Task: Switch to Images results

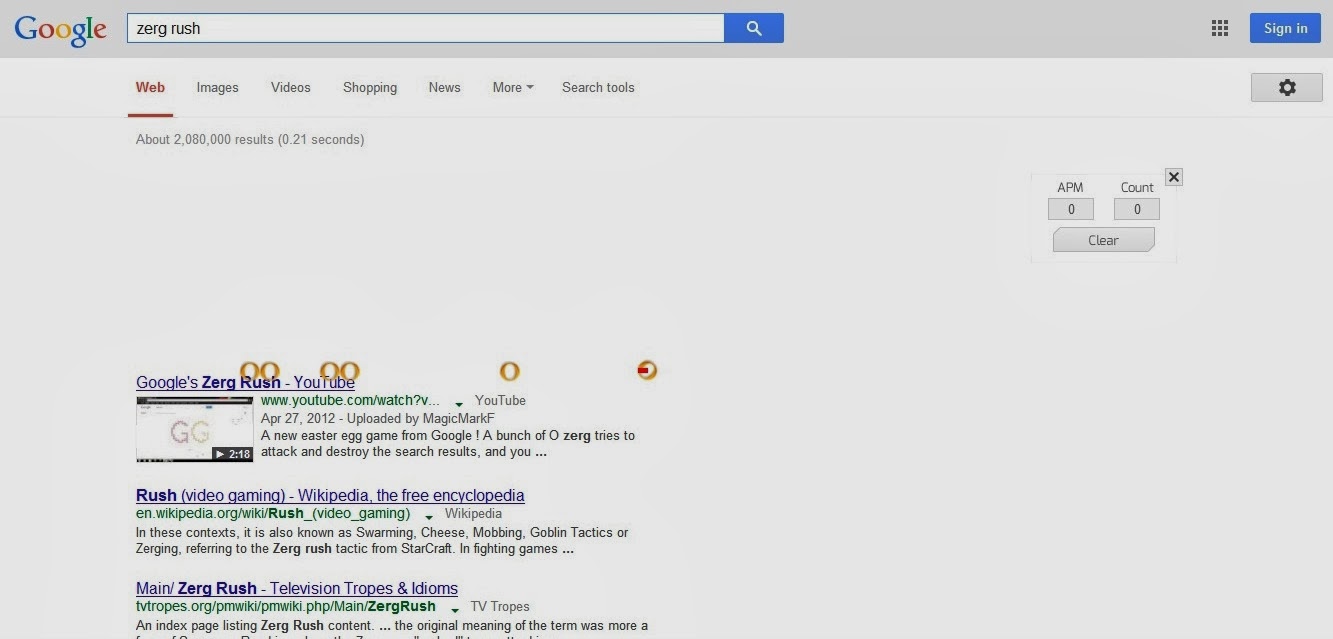Action: tap(217, 87)
